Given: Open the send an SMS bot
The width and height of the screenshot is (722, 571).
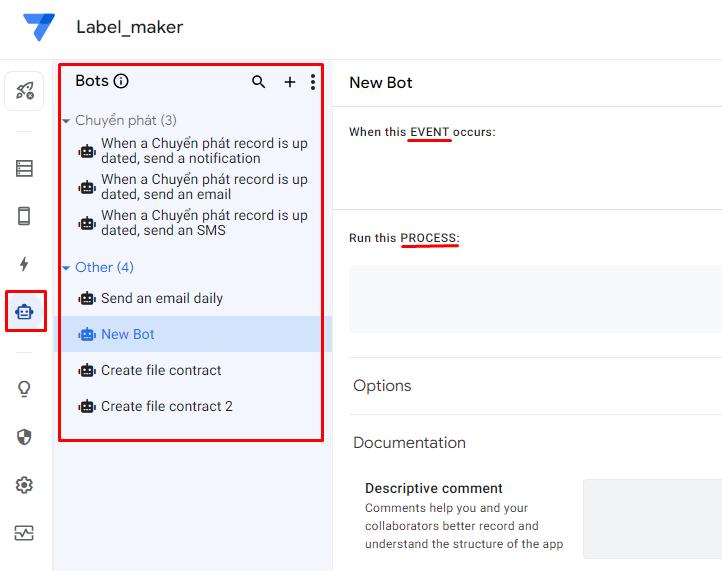Looking at the screenshot, I should tap(204, 222).
